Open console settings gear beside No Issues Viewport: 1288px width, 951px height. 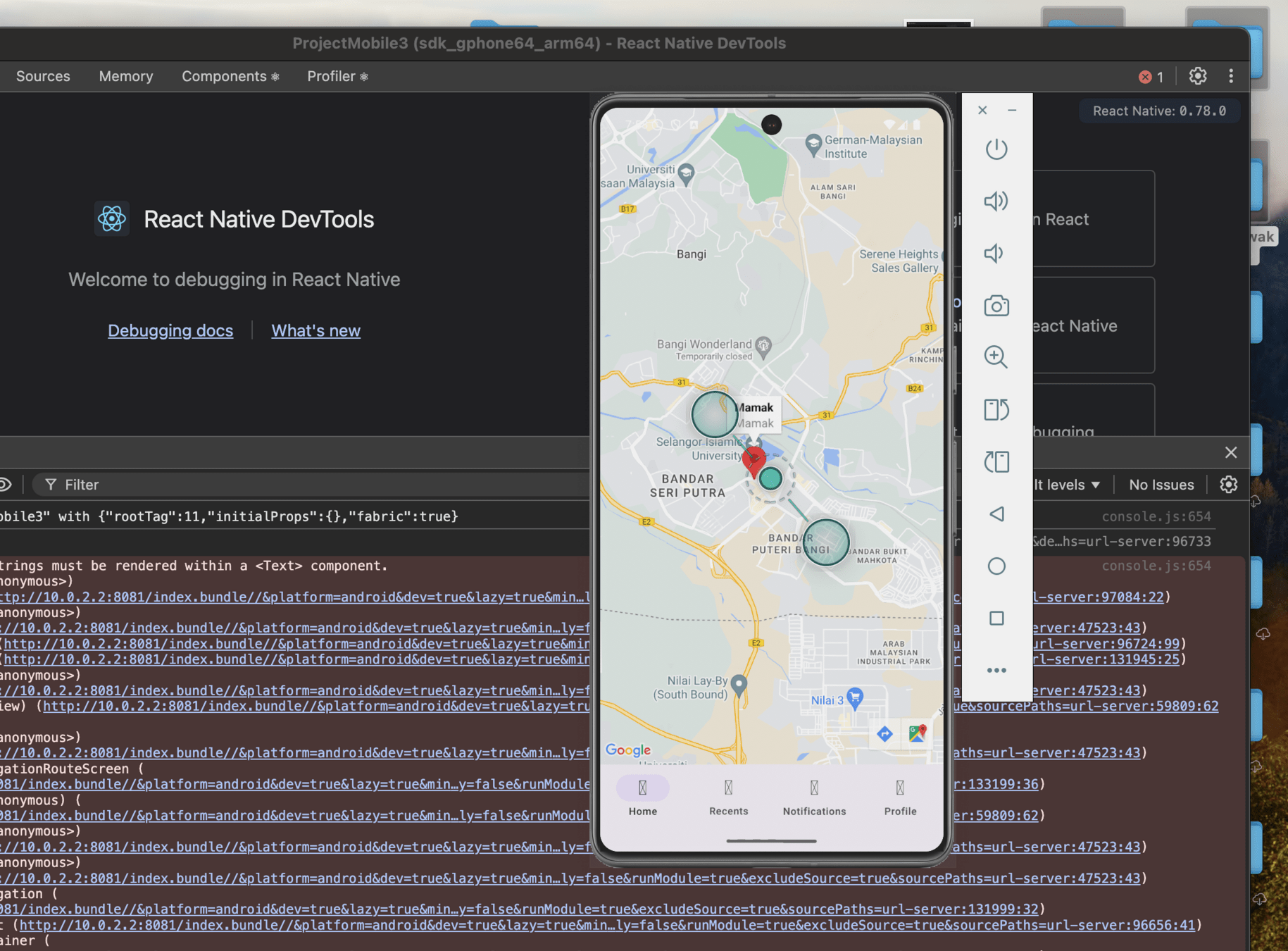click(1229, 485)
